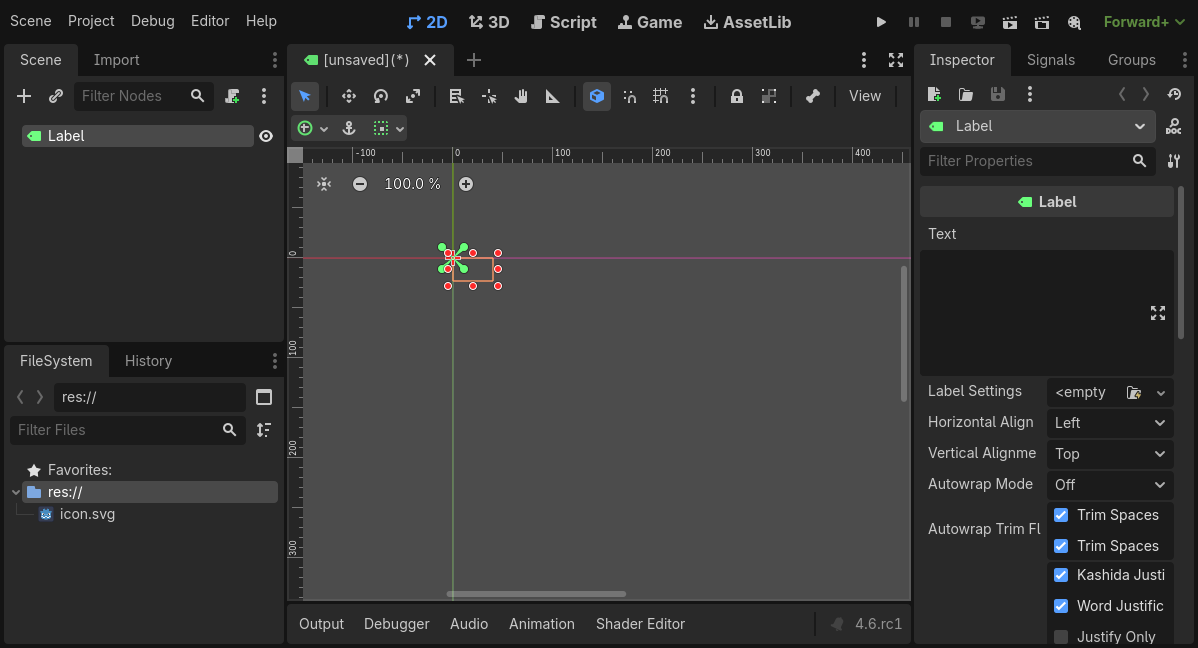1198x648 pixels.
Task: Open the Forward+ renderer dropdown
Action: pyautogui.click(x=1143, y=21)
